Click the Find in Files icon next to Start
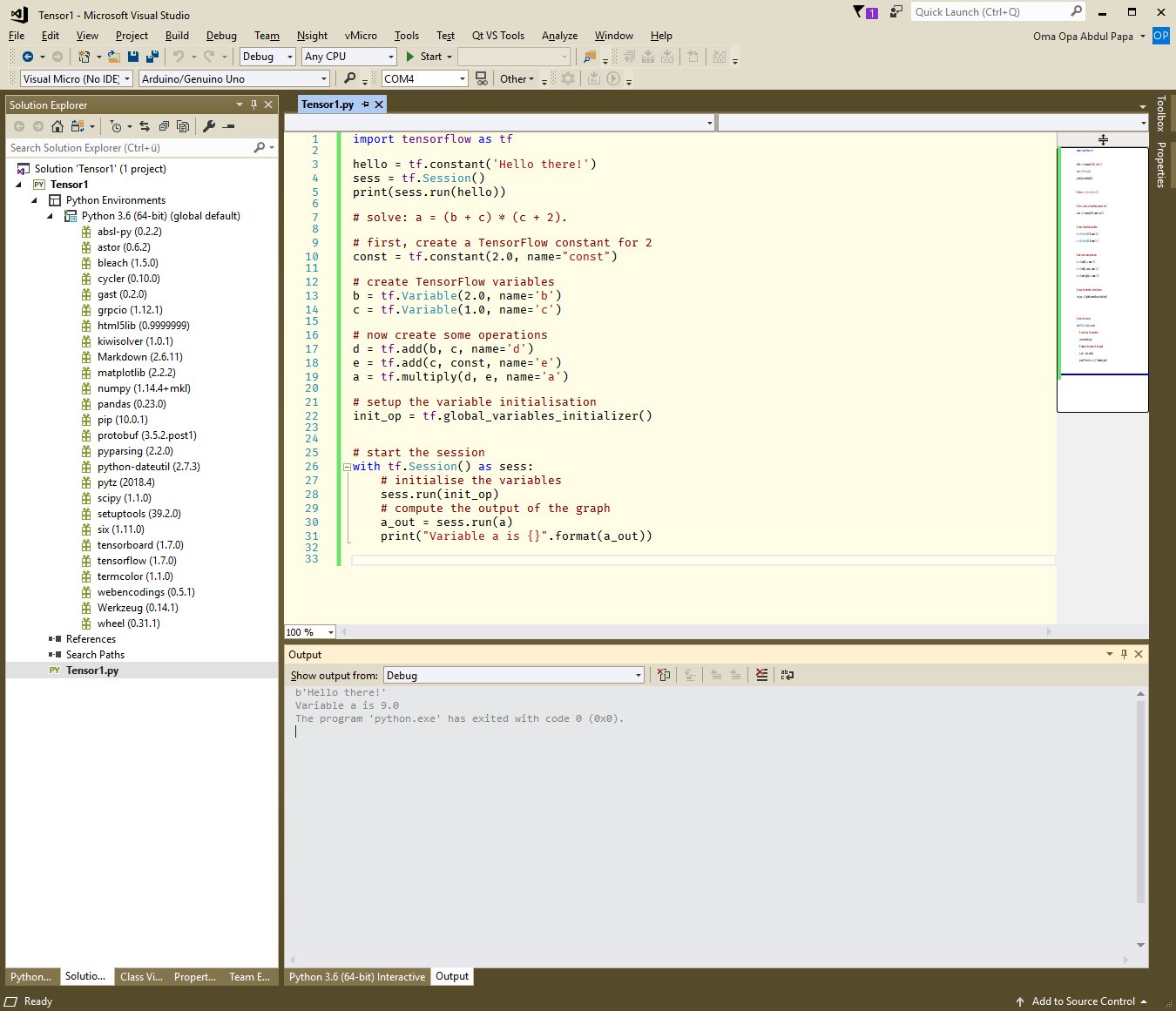 (x=590, y=57)
